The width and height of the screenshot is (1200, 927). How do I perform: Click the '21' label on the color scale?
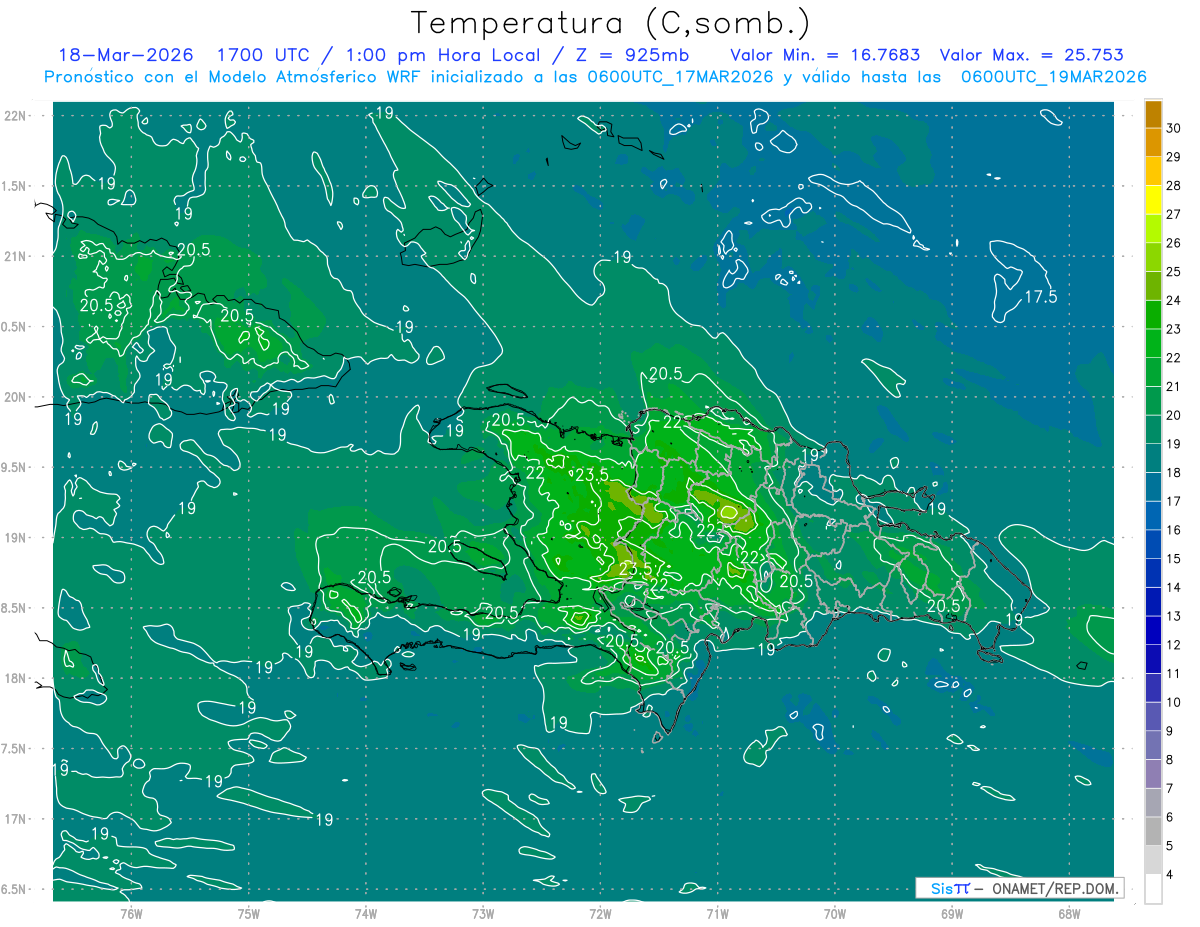coord(1174,387)
